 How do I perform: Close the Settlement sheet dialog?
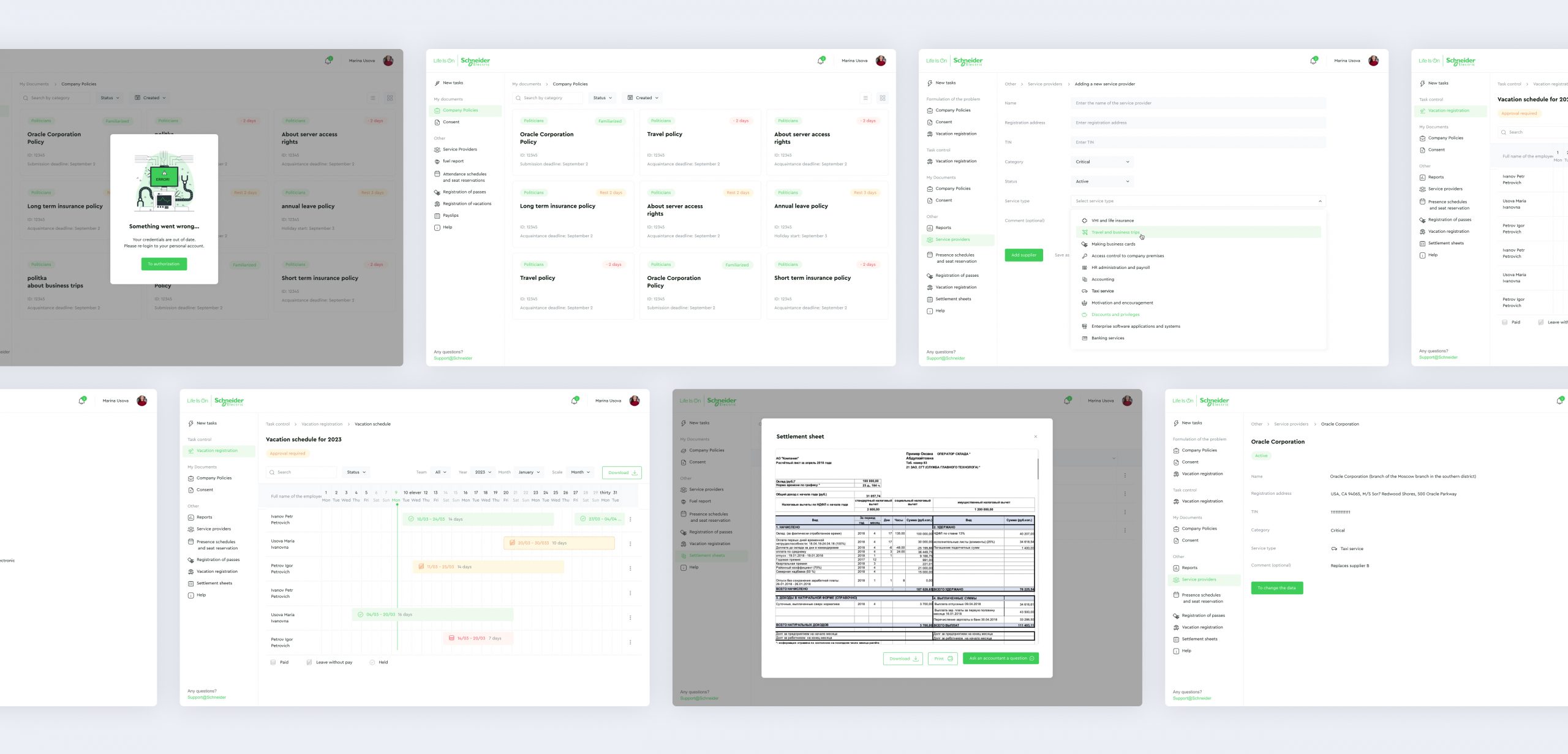1036,437
